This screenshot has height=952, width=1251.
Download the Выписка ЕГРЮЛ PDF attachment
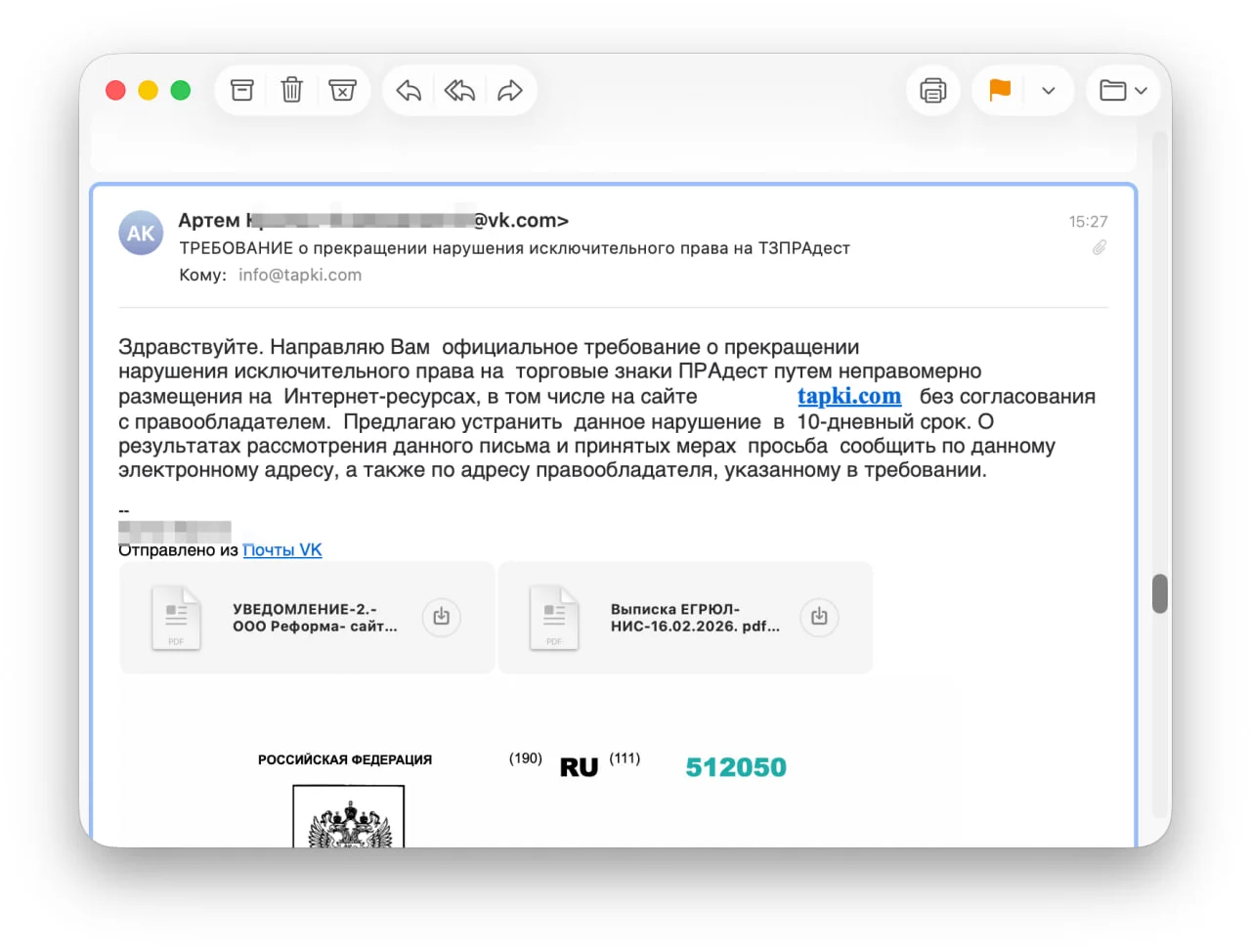819,617
